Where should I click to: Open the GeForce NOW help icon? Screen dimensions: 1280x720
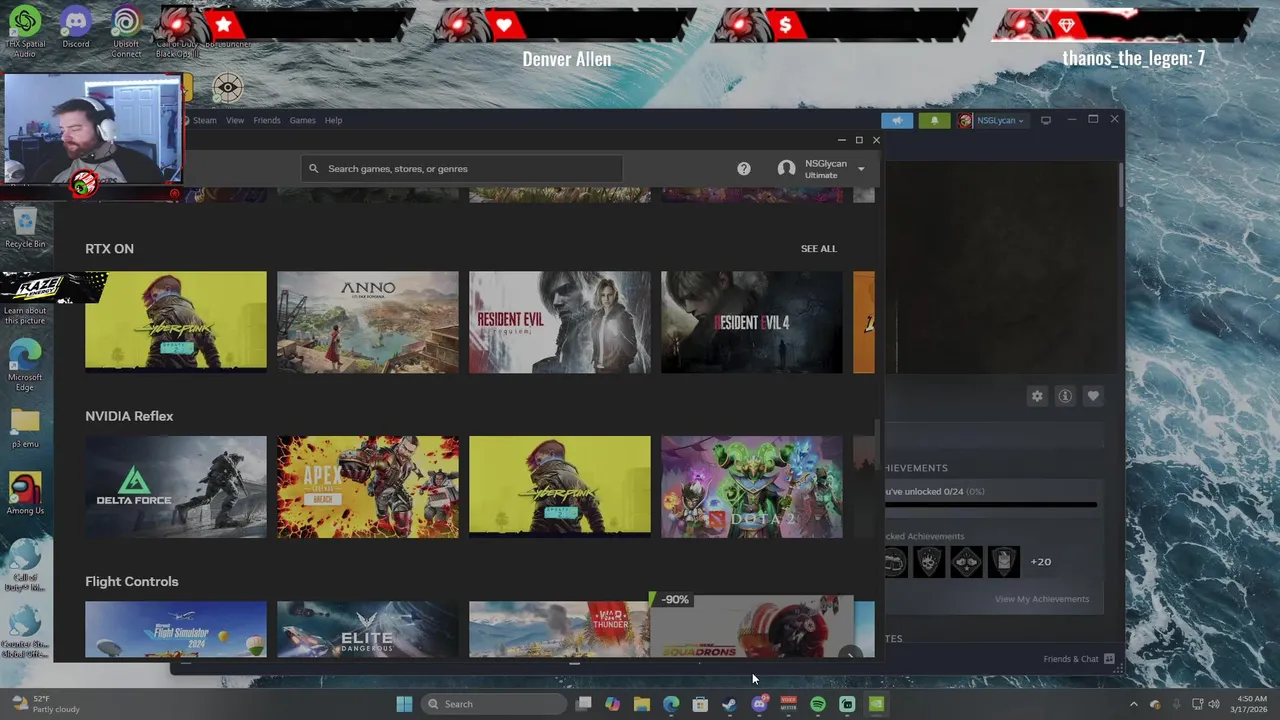pyautogui.click(x=744, y=169)
